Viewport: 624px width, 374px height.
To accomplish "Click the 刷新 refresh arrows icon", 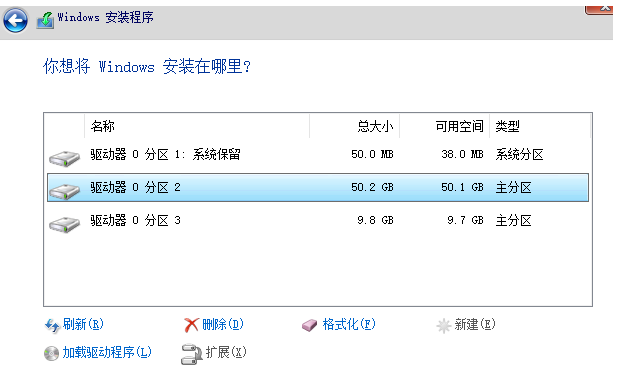I will (x=52, y=325).
